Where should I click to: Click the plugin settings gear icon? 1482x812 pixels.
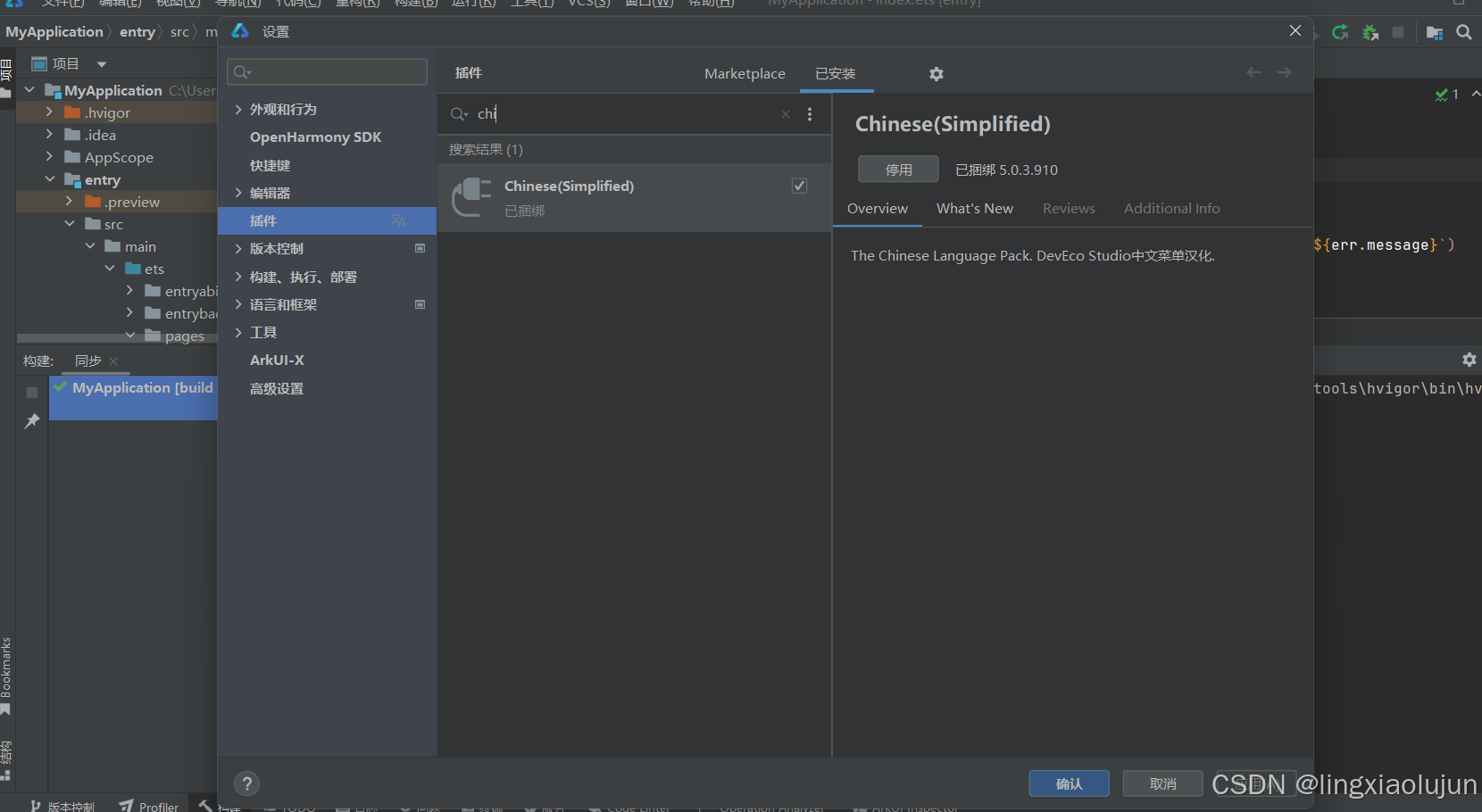[x=936, y=74]
